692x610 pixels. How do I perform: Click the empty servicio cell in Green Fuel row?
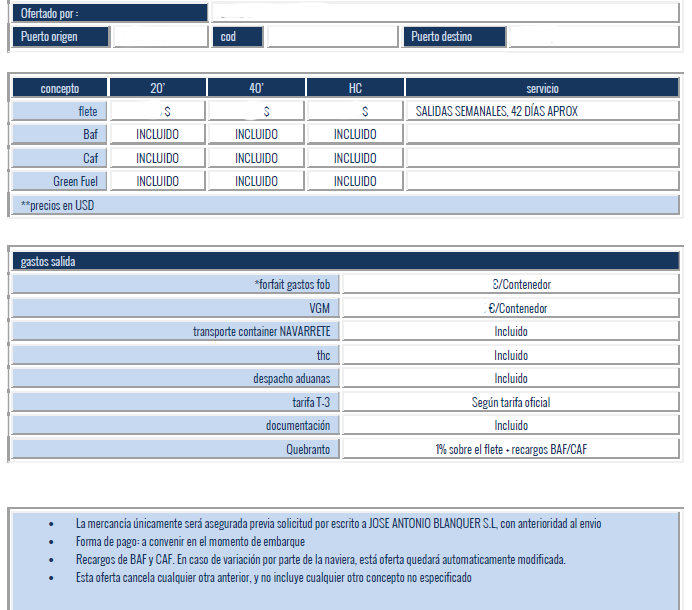[x=542, y=181]
